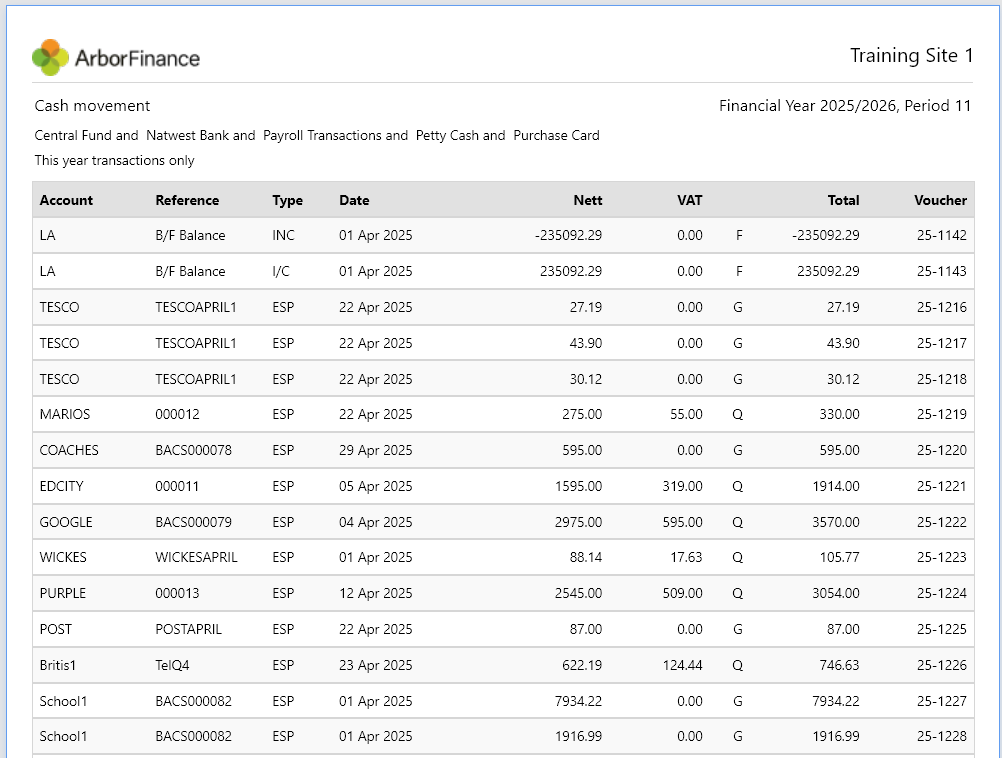Screen dimensions: 1002x758
Task: Click the Training Site 1 heading
Action: [911, 56]
